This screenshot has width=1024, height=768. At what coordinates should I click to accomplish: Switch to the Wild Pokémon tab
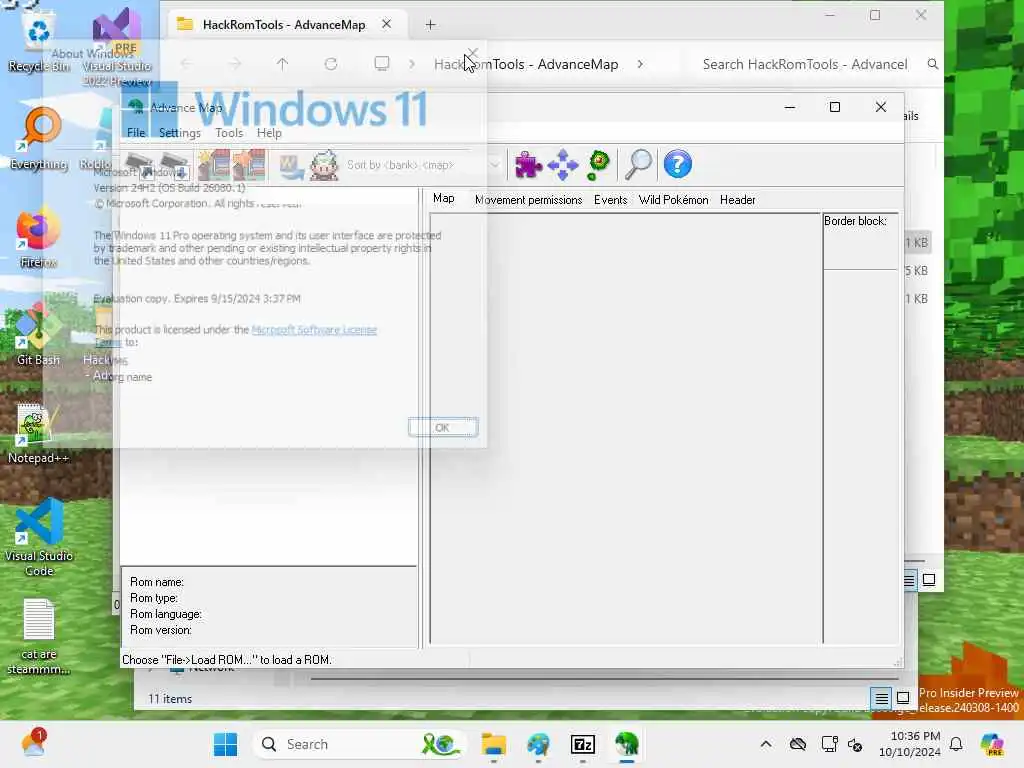673,200
